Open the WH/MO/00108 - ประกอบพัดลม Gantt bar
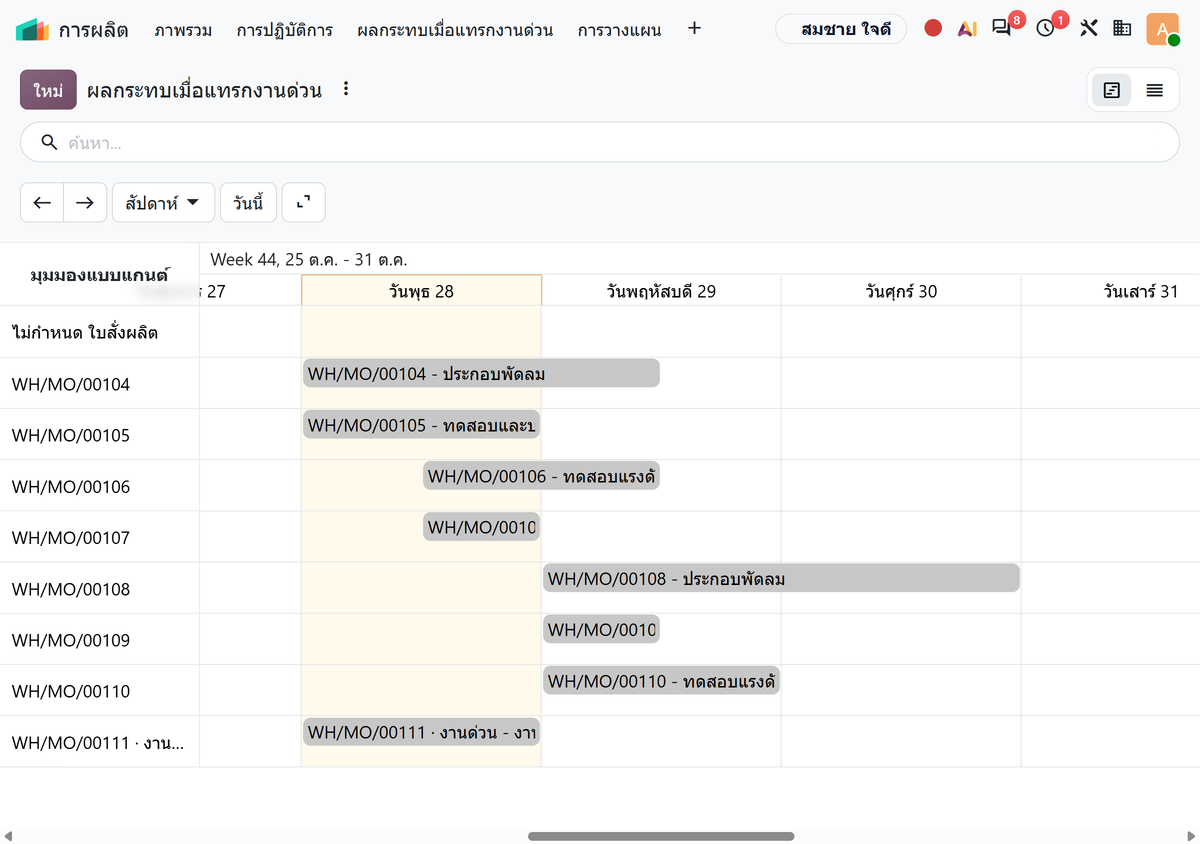 click(x=781, y=578)
